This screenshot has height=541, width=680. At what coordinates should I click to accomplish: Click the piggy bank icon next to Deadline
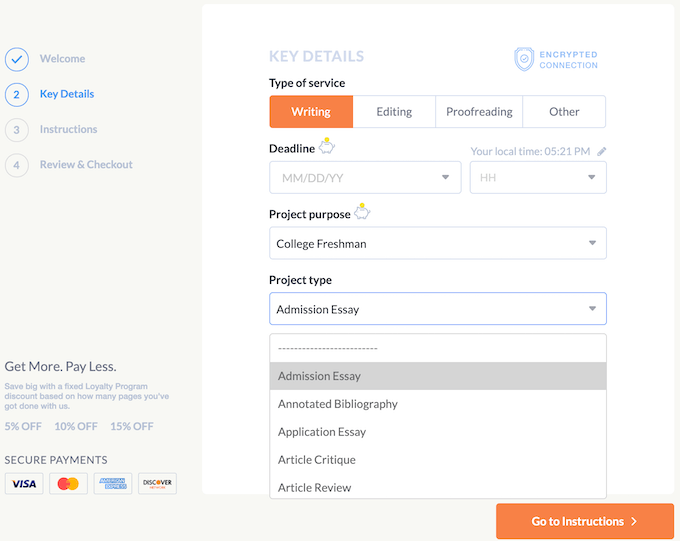[327, 147]
